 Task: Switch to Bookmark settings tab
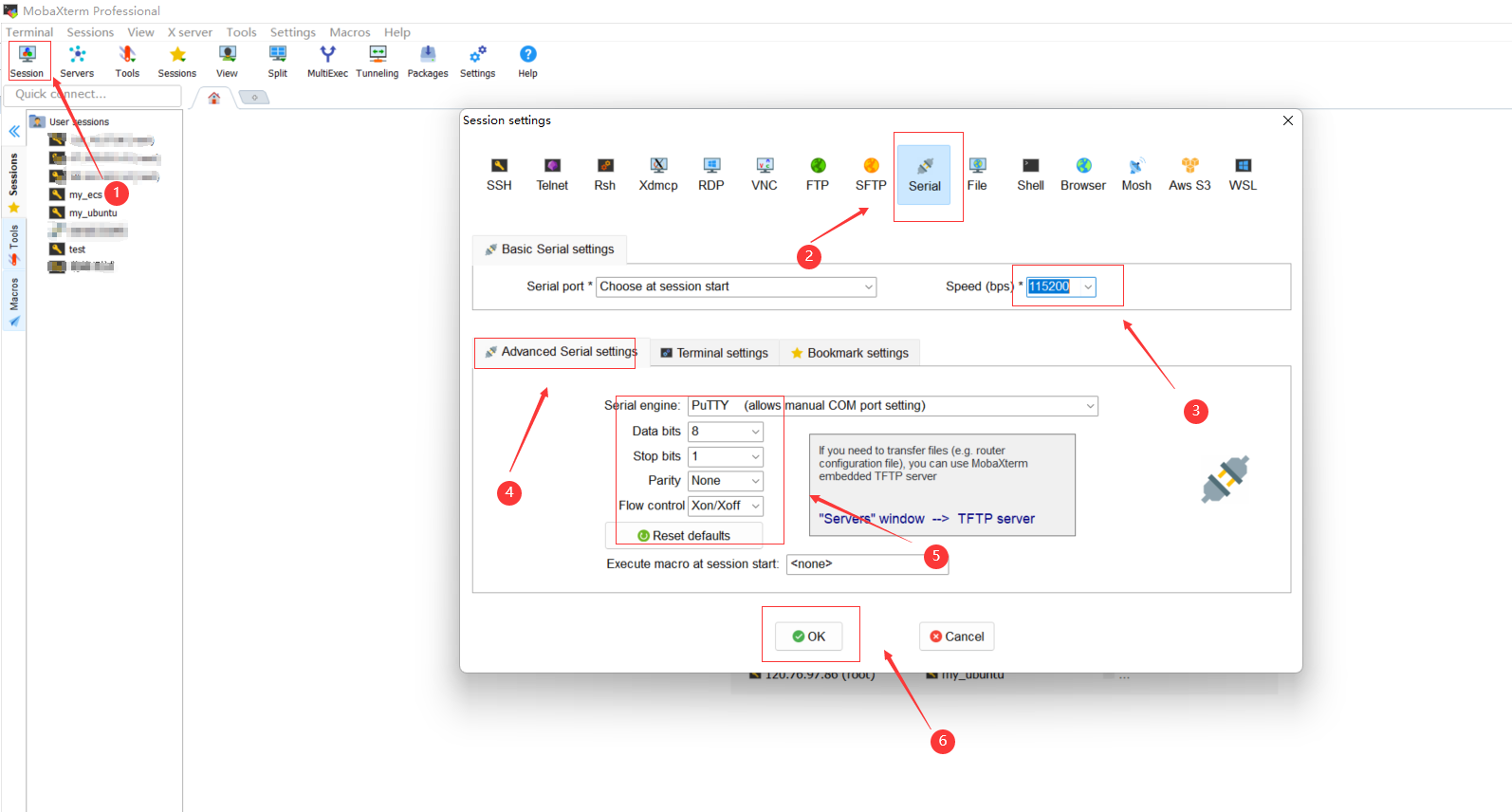point(850,353)
